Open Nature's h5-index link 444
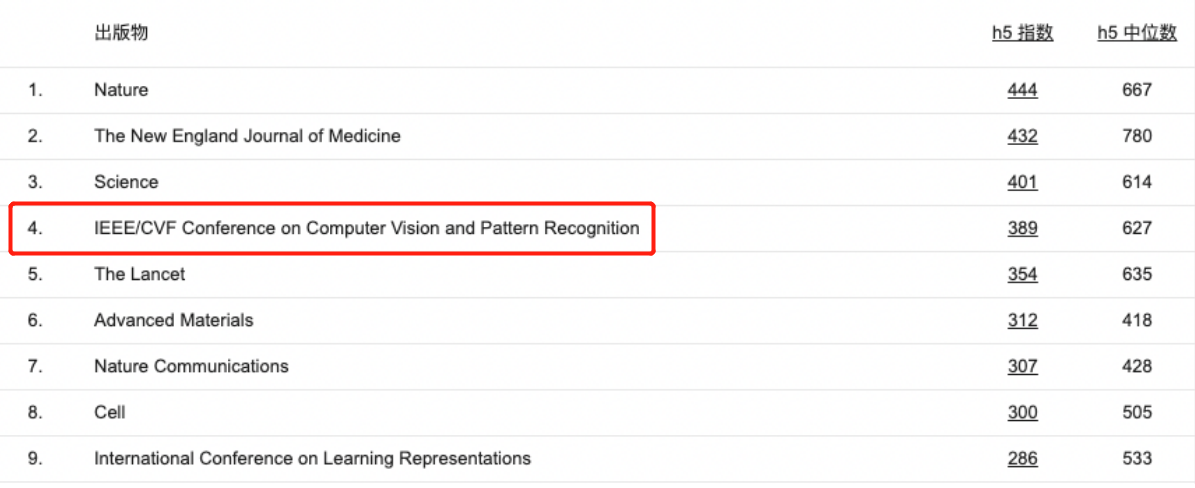Screen dimensions: 1195x488 point(1022,90)
